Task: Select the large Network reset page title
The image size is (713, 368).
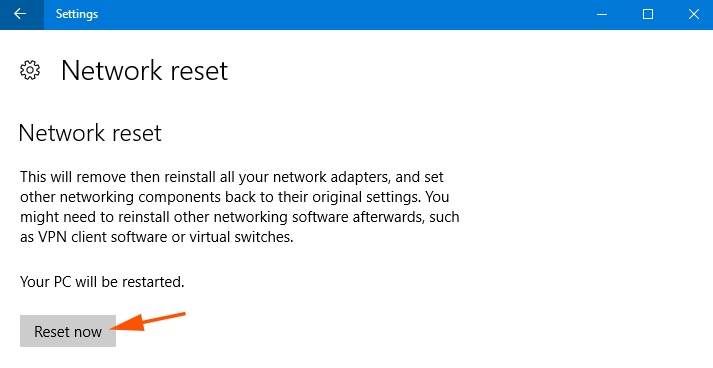Action: pyautogui.click(x=145, y=71)
